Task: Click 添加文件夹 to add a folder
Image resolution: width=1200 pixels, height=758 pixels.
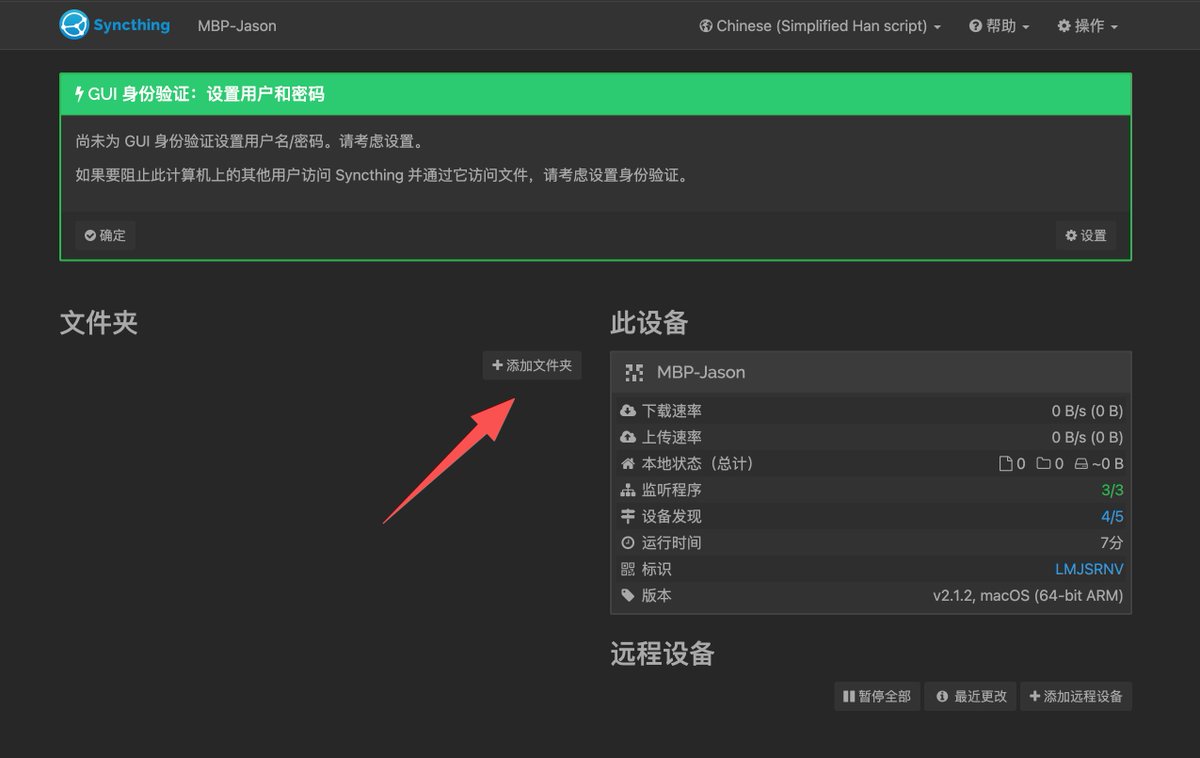Action: coord(532,366)
